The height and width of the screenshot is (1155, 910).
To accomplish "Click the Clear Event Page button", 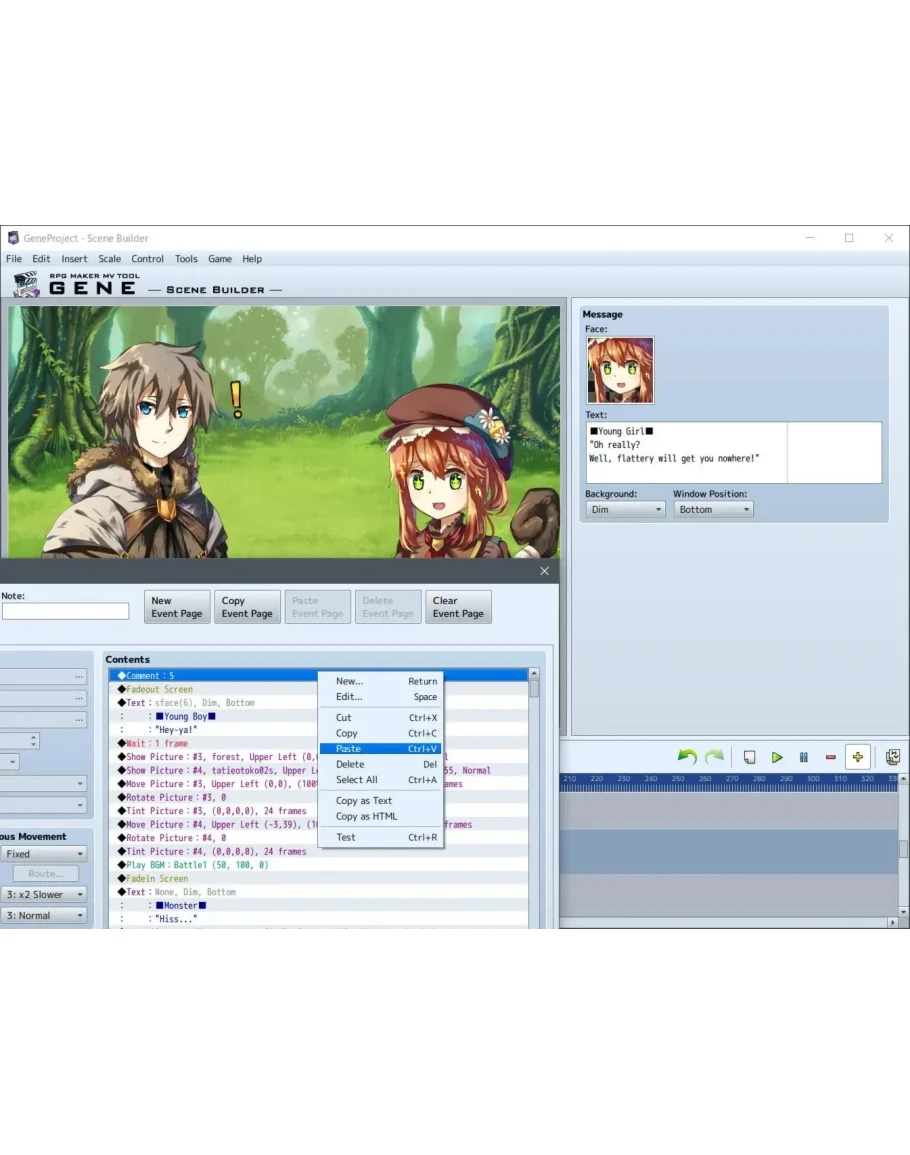I will click(458, 607).
